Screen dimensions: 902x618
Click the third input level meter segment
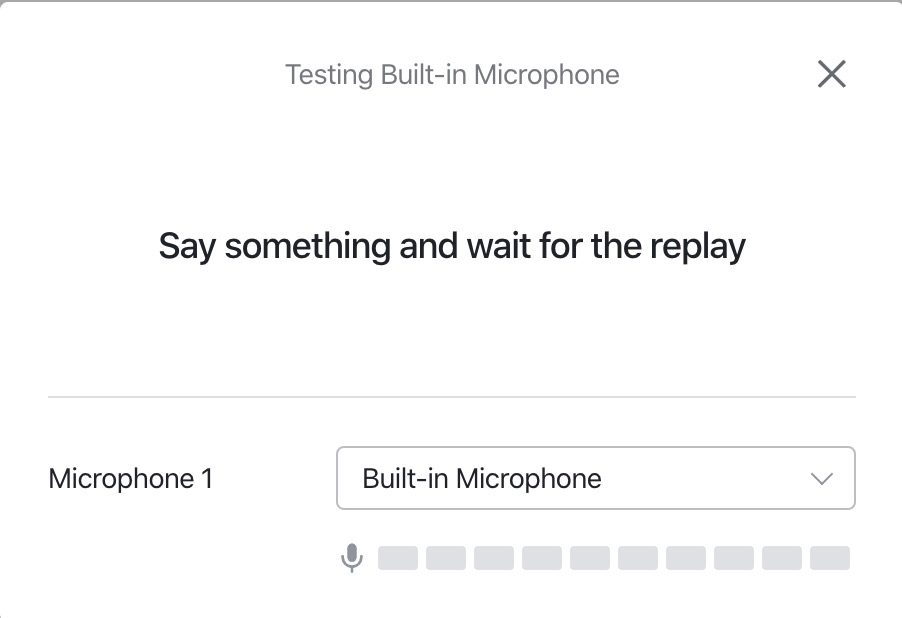(494, 558)
